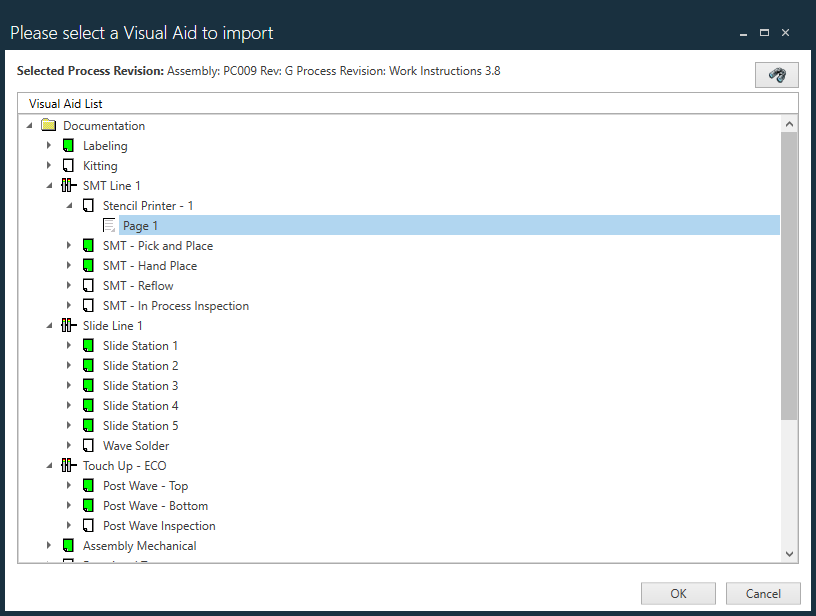Viewport: 816px width, 616px height.
Task: Click the Cancel button
Action: point(763,593)
